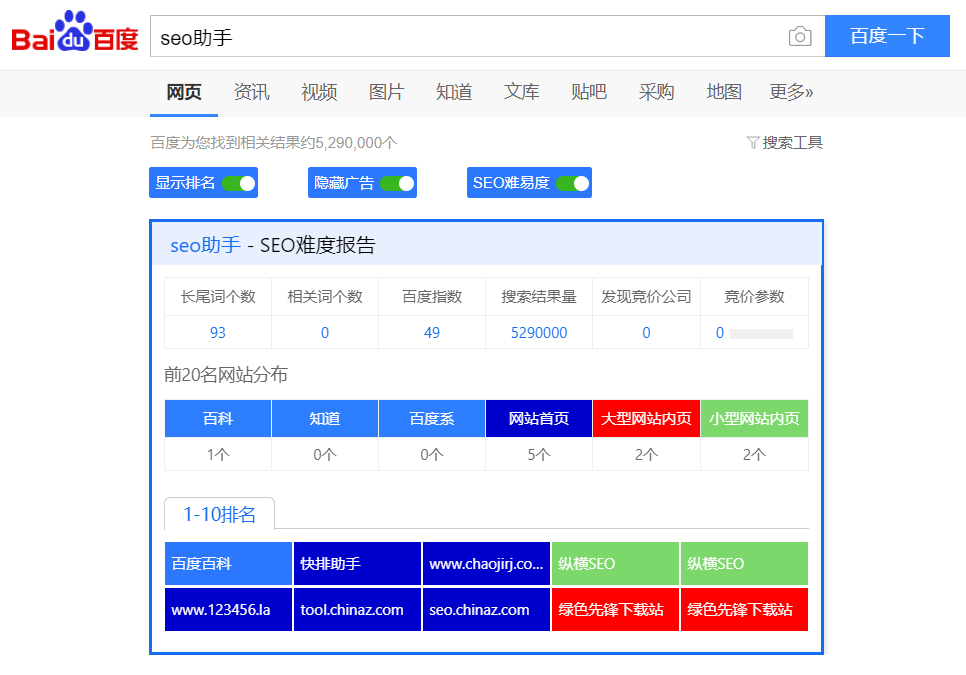Image resolution: width=966 pixels, height=675 pixels.
Task: Click the 相关词个数 column header
Action: 325,297
